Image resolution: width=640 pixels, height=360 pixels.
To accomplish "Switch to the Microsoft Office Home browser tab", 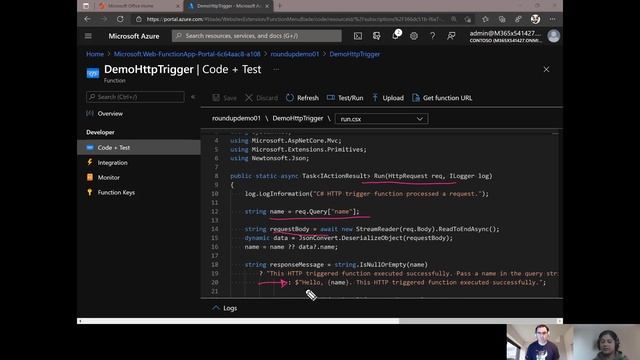I will pyautogui.click(x=139, y=6).
